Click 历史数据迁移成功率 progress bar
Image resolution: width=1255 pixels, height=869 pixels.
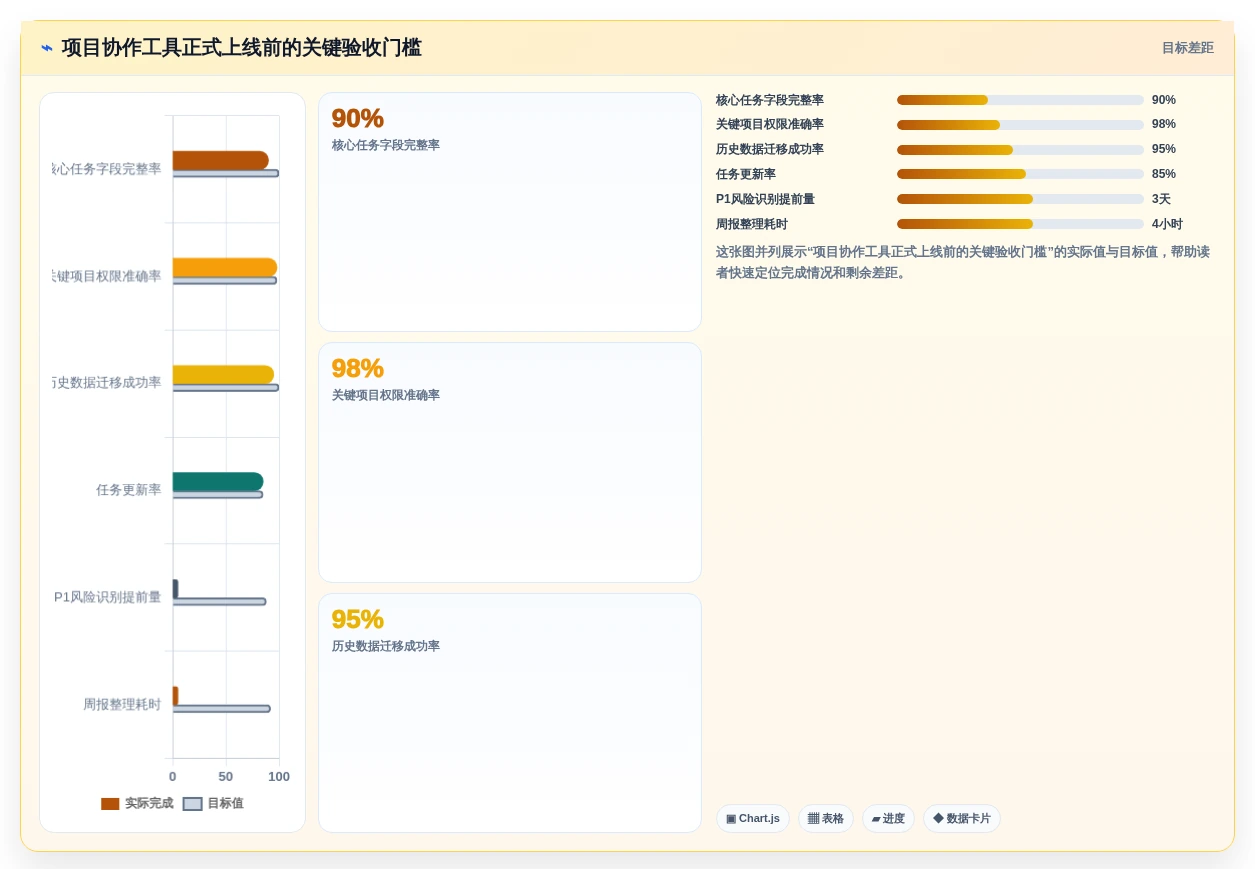point(1020,150)
